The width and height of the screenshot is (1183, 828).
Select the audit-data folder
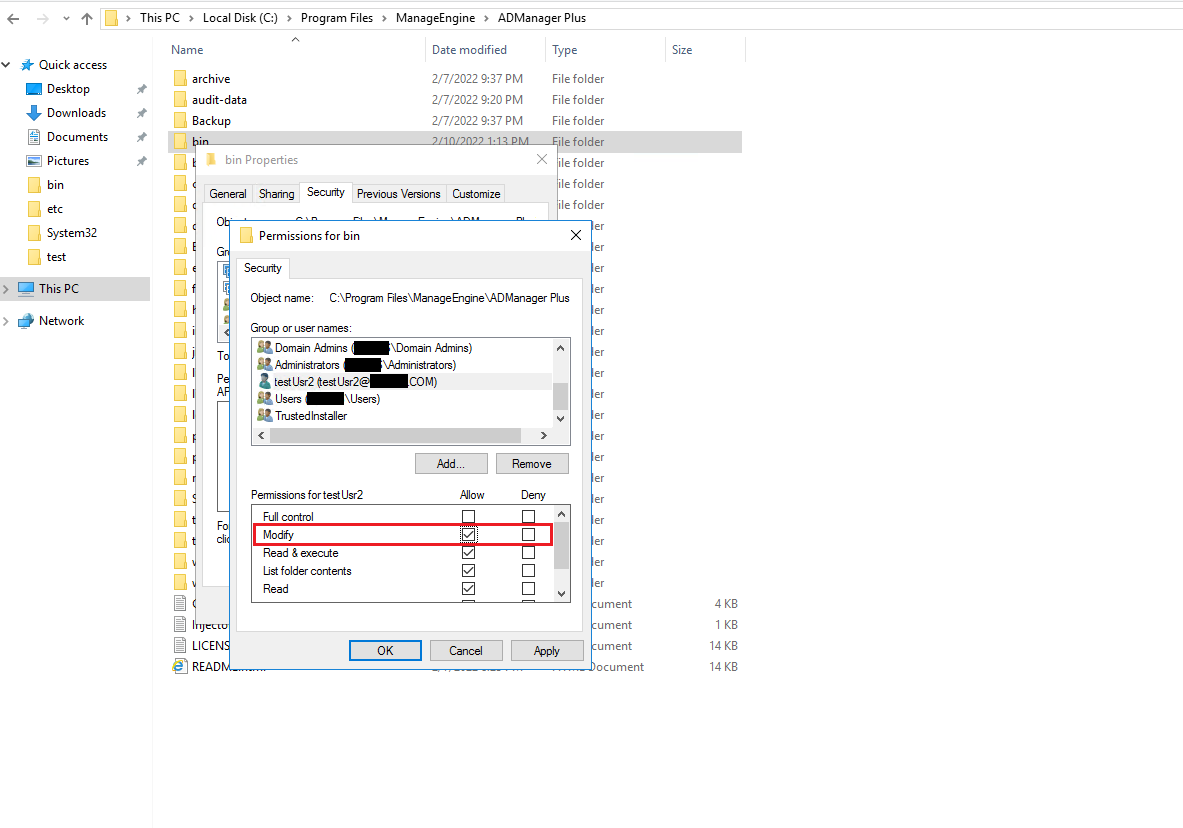coord(219,100)
